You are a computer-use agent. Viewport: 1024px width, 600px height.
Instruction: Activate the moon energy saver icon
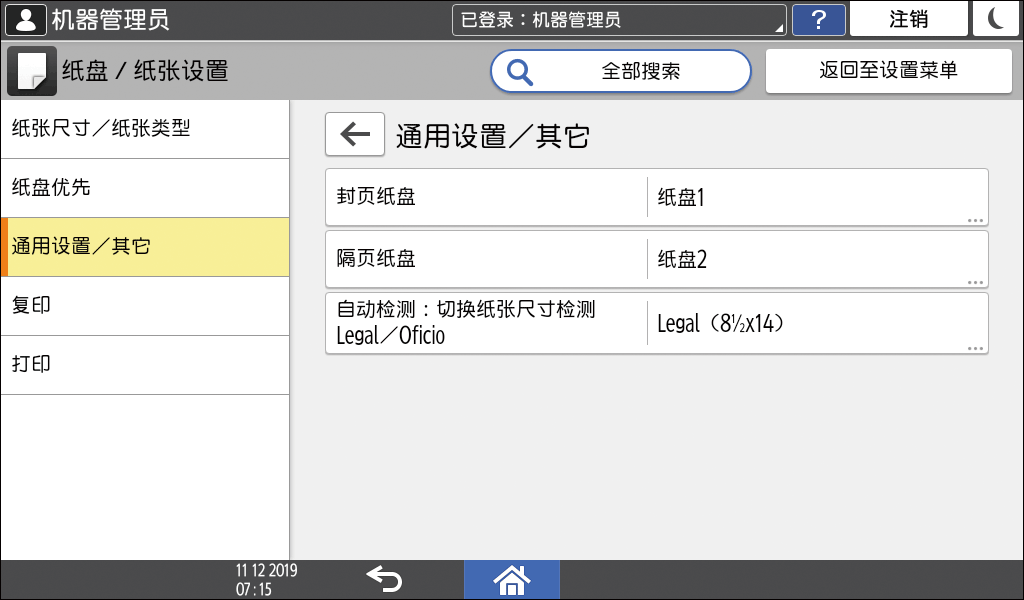996,18
